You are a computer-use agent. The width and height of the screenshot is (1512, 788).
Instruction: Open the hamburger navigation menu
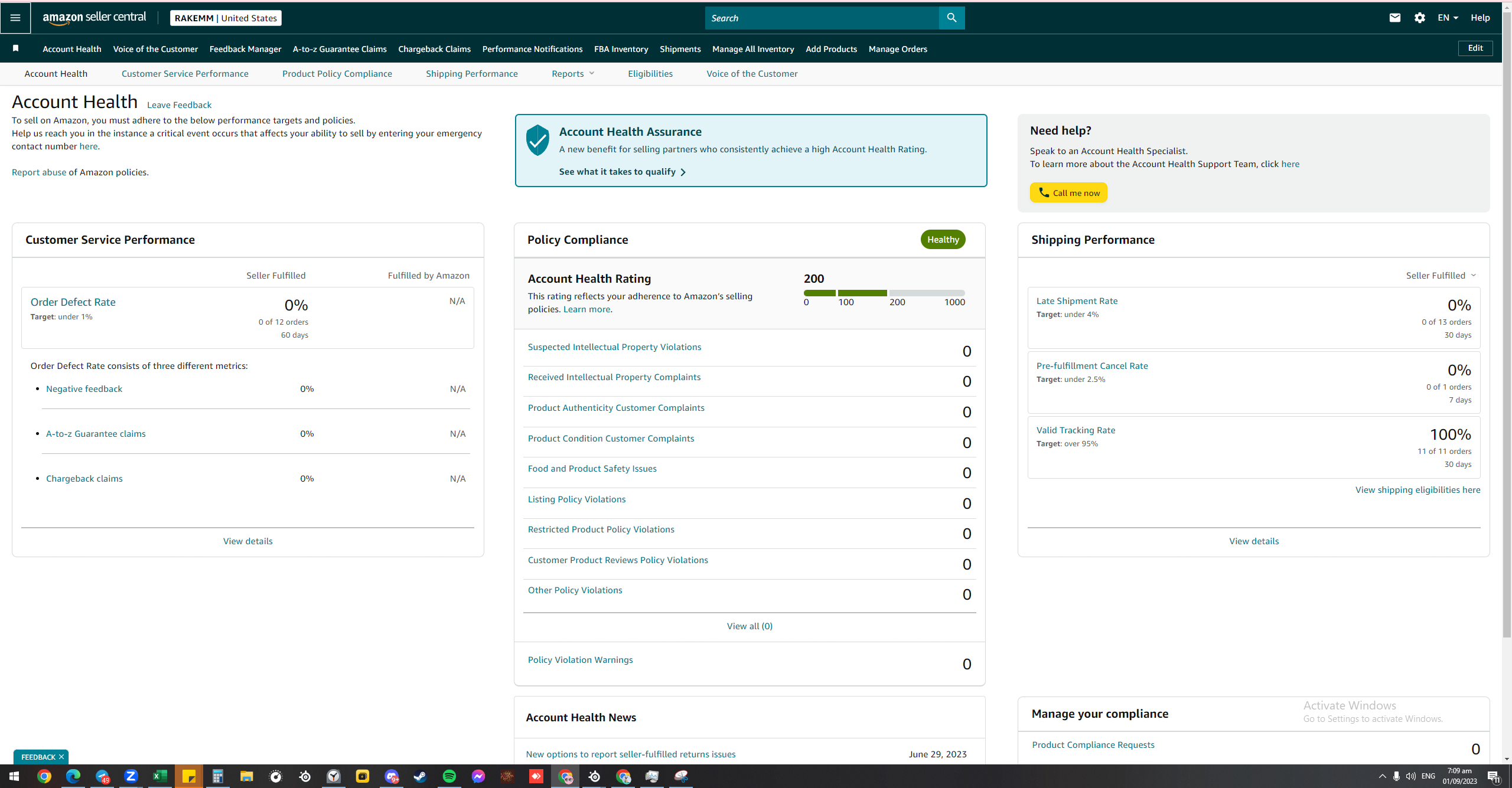click(x=15, y=18)
